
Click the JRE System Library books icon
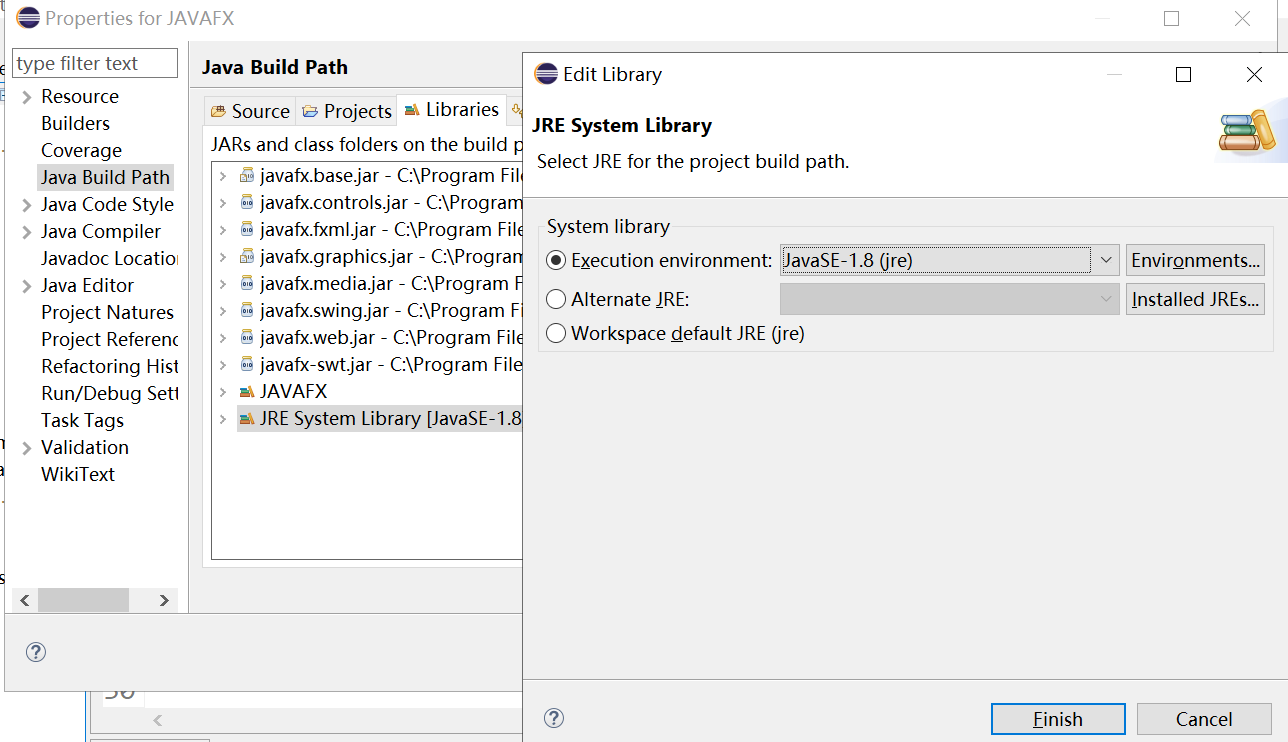(247, 418)
